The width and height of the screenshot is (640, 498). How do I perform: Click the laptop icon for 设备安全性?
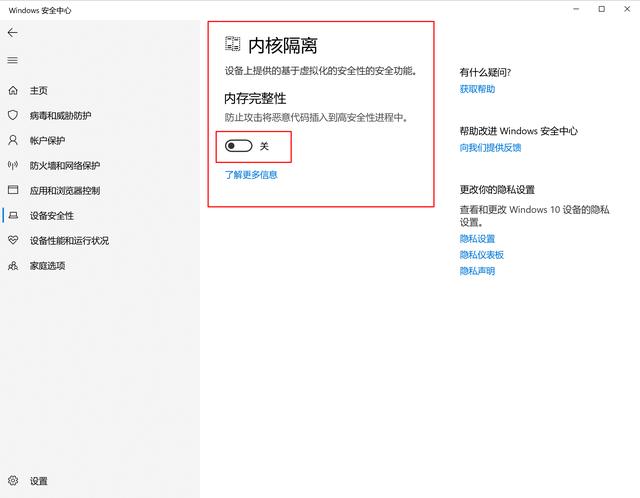[x=13, y=215]
